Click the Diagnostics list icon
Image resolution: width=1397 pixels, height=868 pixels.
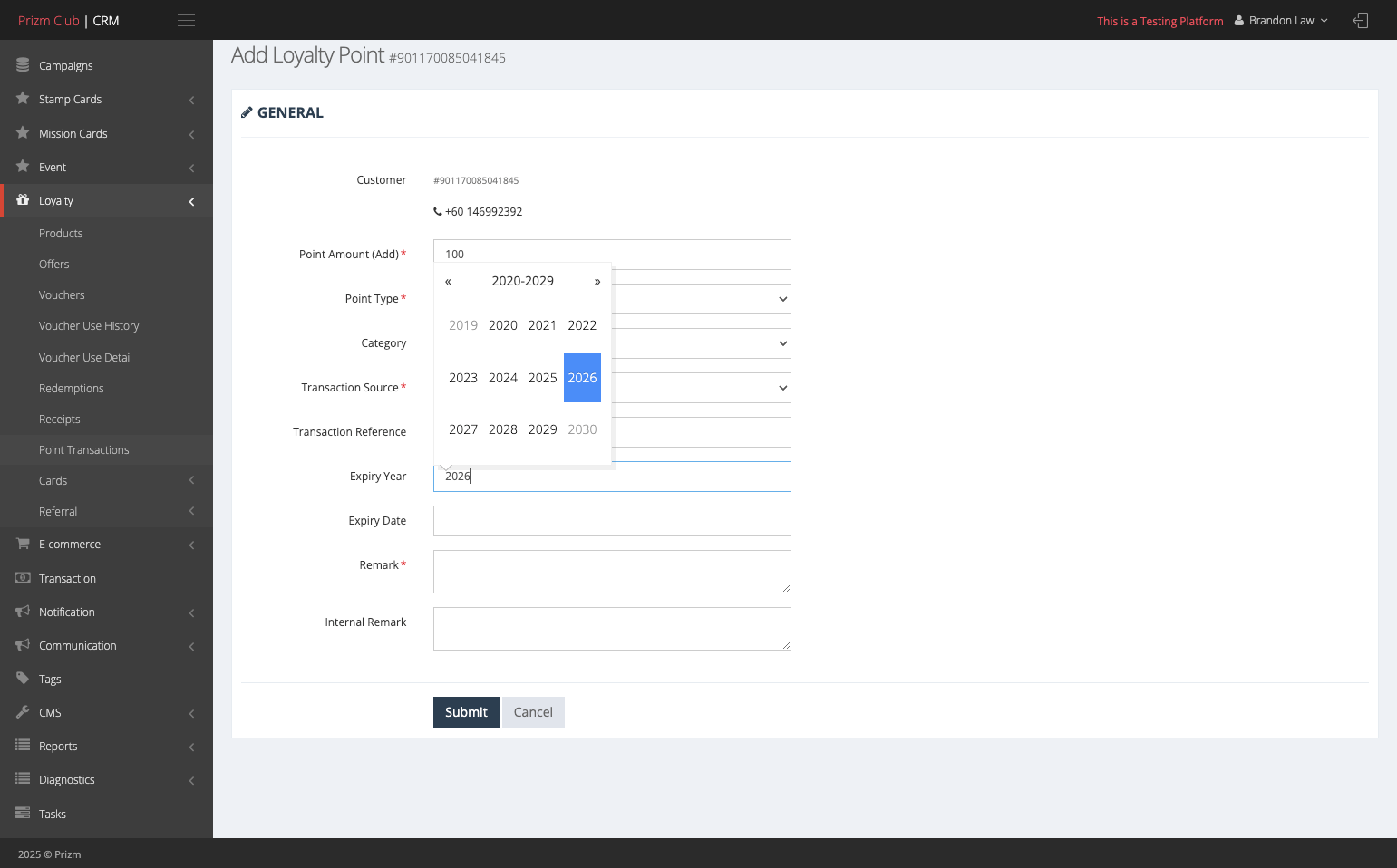coord(23,779)
